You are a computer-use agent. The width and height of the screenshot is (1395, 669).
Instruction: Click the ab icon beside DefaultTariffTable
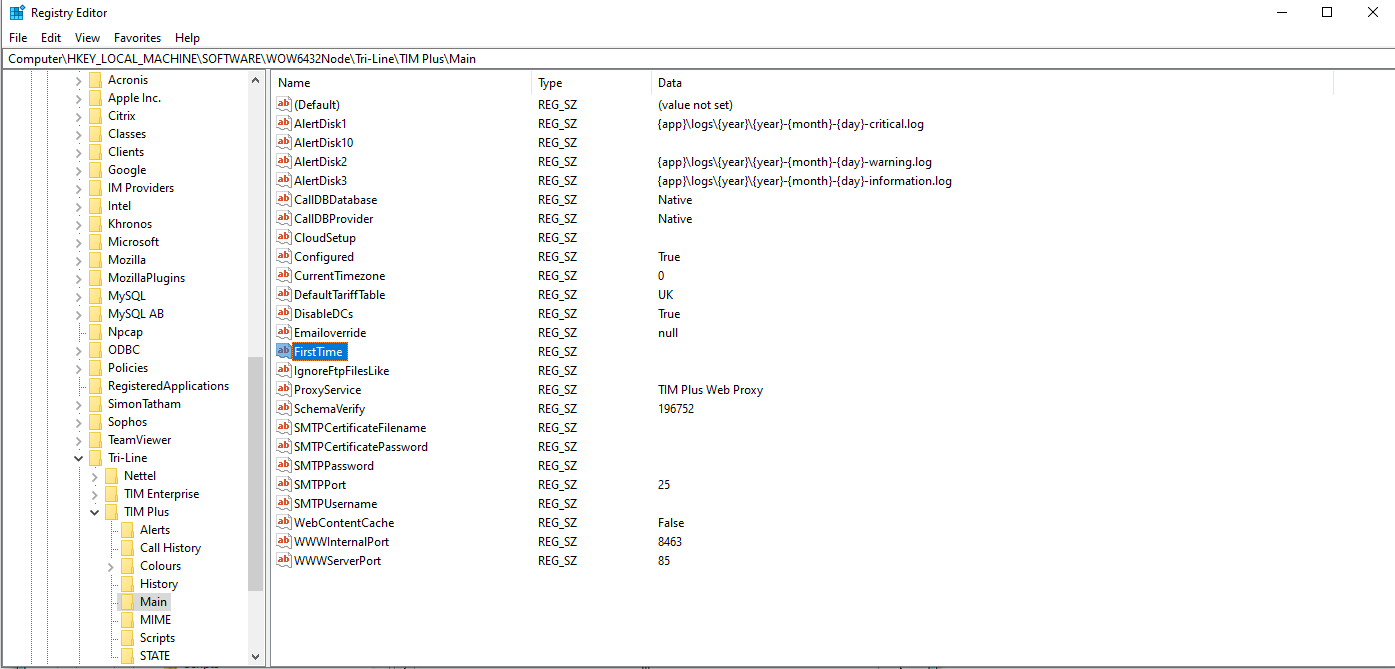[284, 294]
